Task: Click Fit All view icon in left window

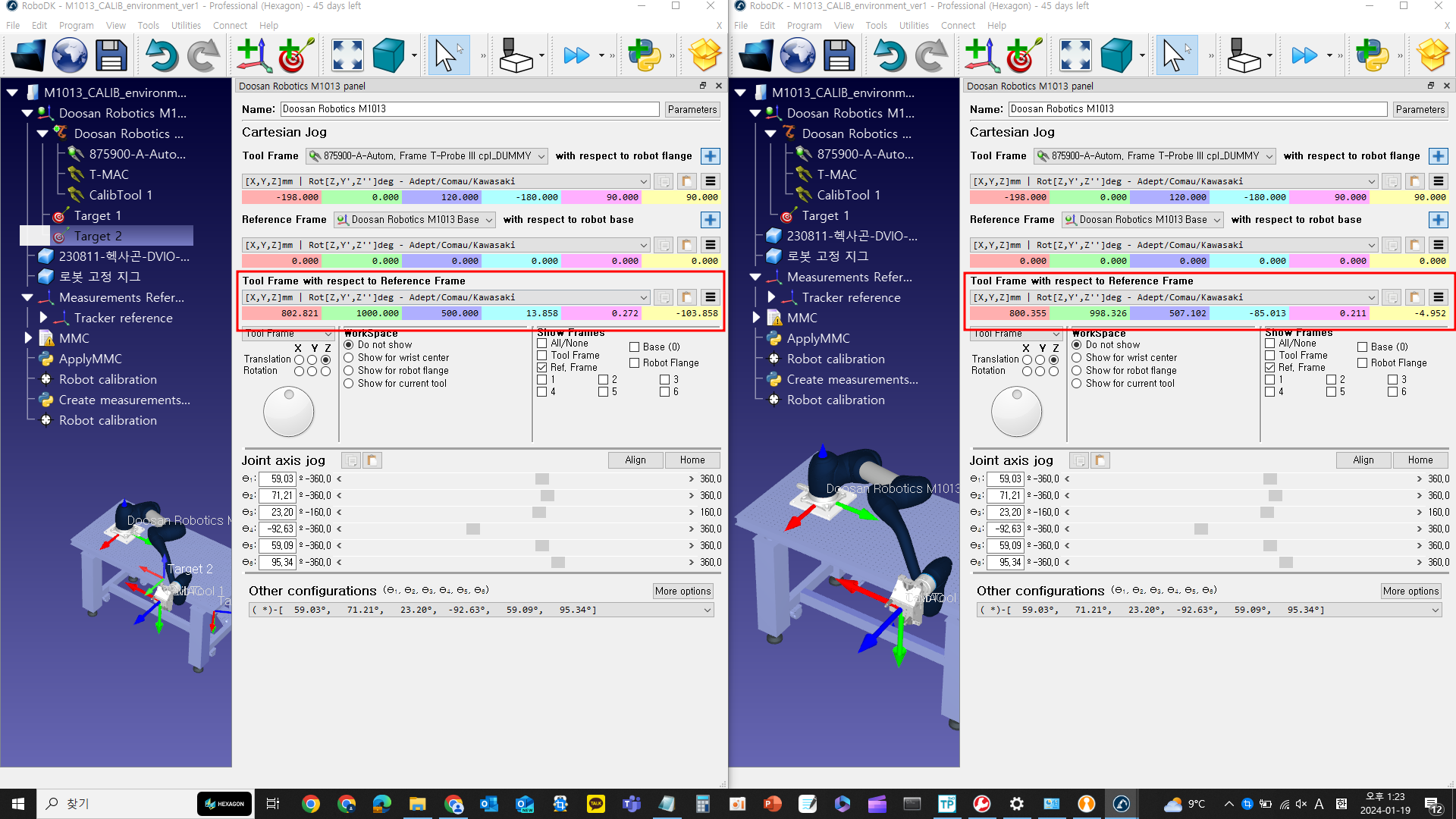Action: [347, 55]
